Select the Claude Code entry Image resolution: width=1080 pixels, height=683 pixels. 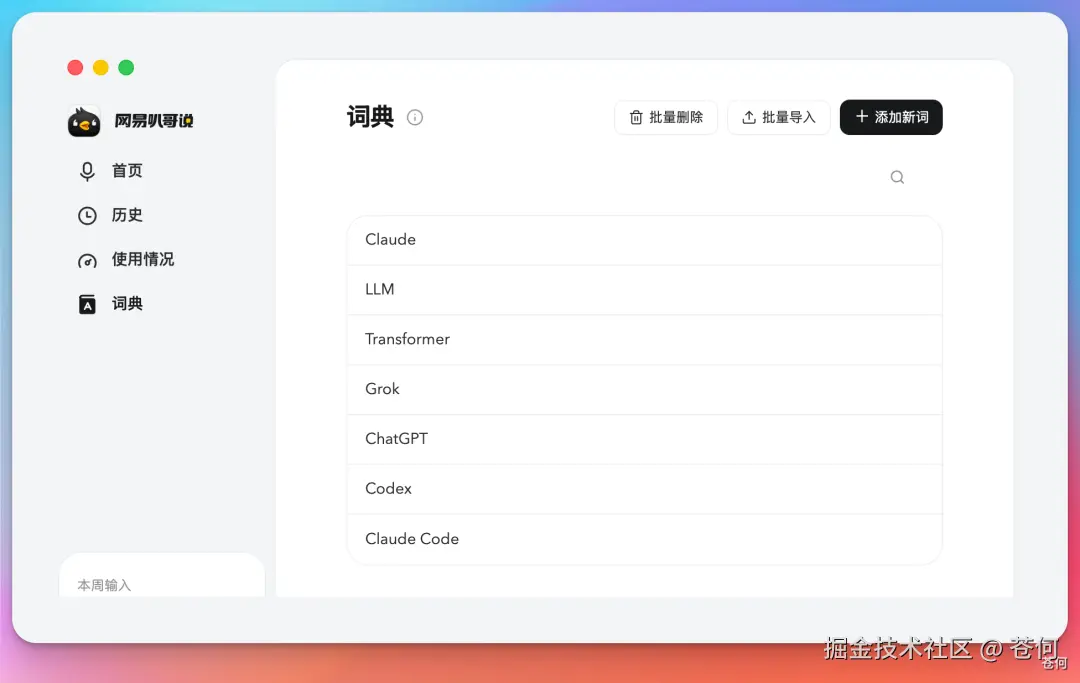click(644, 539)
